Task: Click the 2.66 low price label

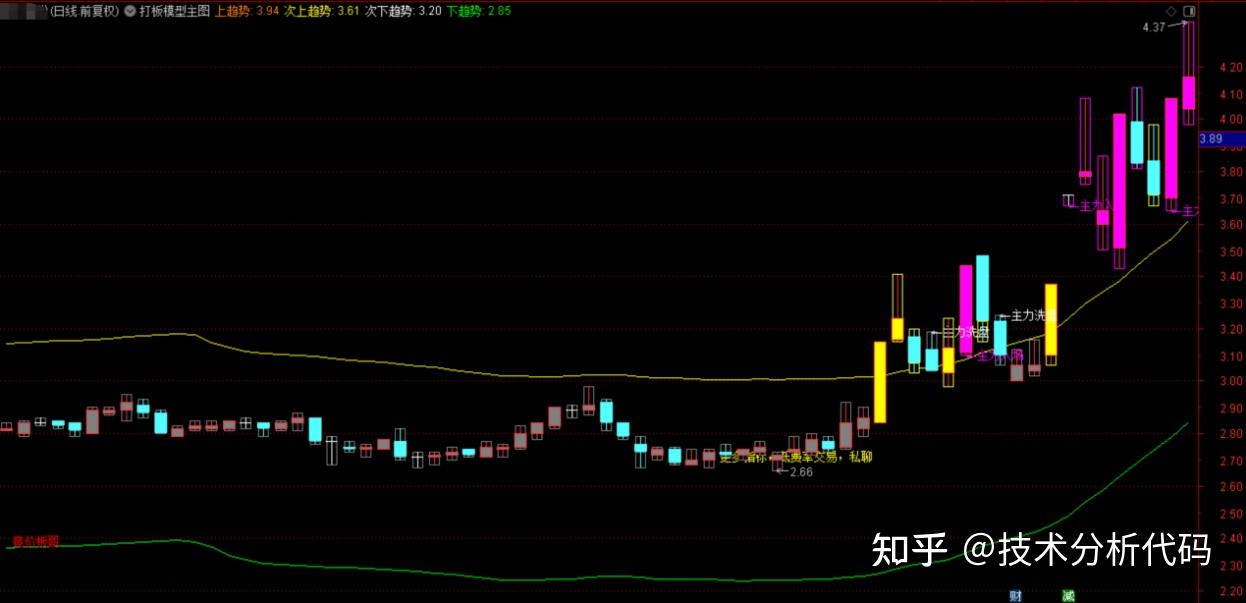Action: point(801,472)
